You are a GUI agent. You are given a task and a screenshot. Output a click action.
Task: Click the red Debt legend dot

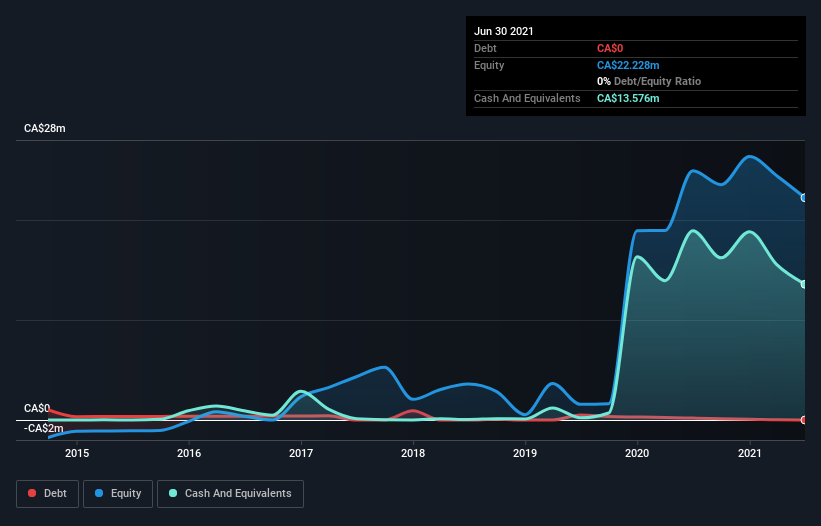[32, 493]
